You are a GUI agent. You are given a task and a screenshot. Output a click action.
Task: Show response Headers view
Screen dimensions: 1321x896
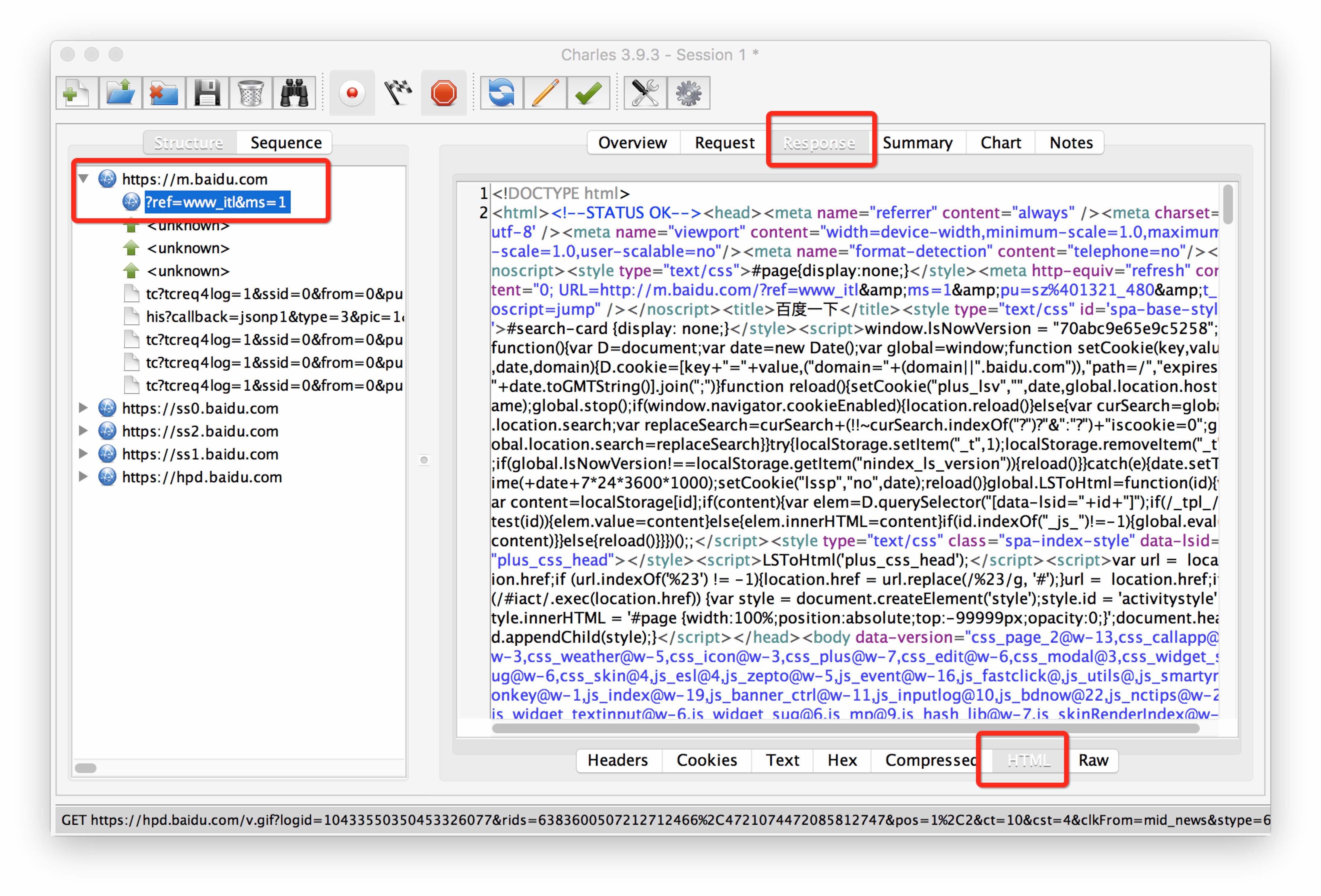[618, 760]
